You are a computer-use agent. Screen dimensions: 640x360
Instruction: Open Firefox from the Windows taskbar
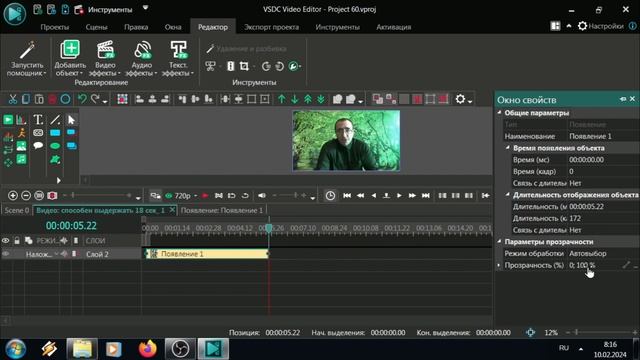point(147,349)
